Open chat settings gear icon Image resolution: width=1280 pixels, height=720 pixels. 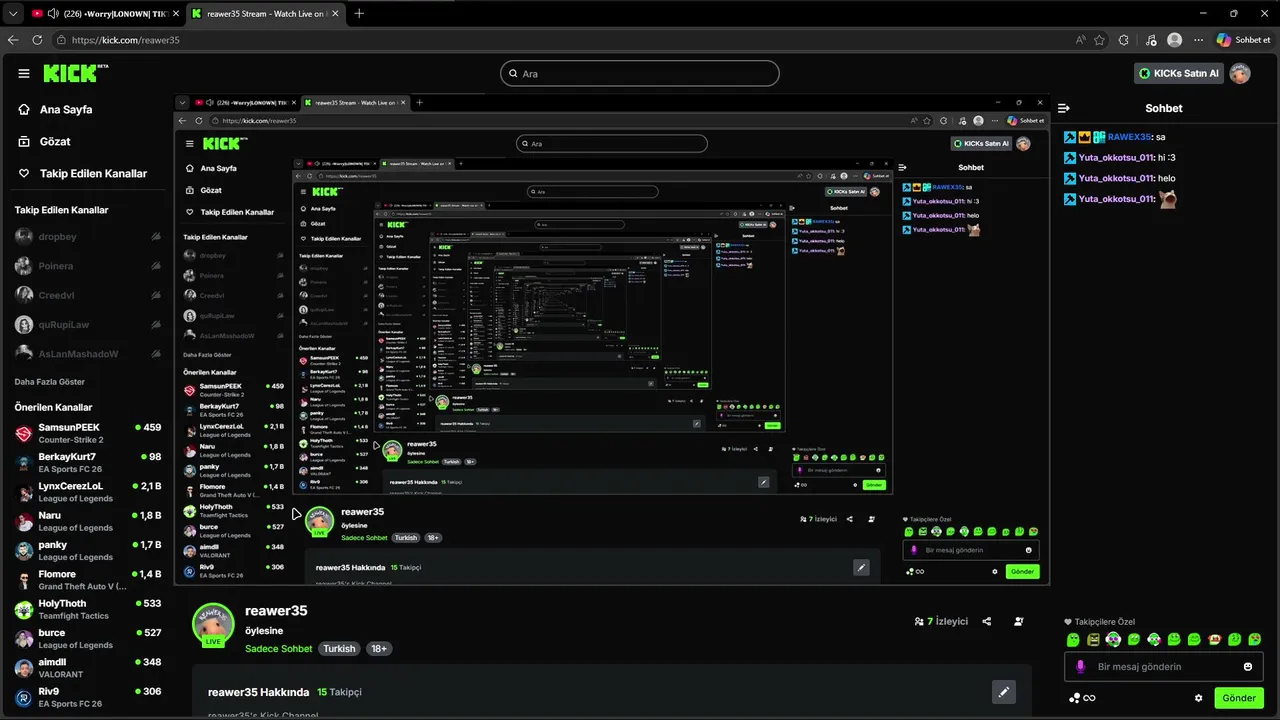point(1199,698)
